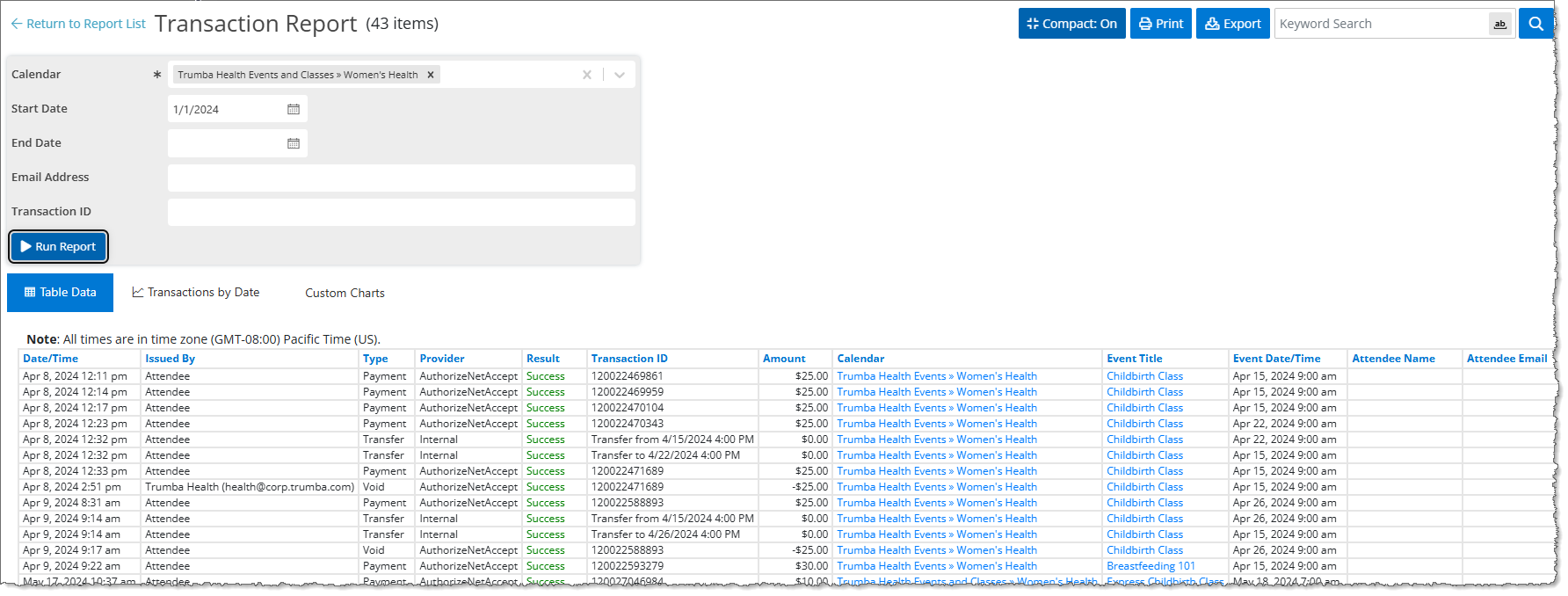Toggle whole-word match 'ab' icon in search
The image size is (1568, 596).
[1500, 25]
